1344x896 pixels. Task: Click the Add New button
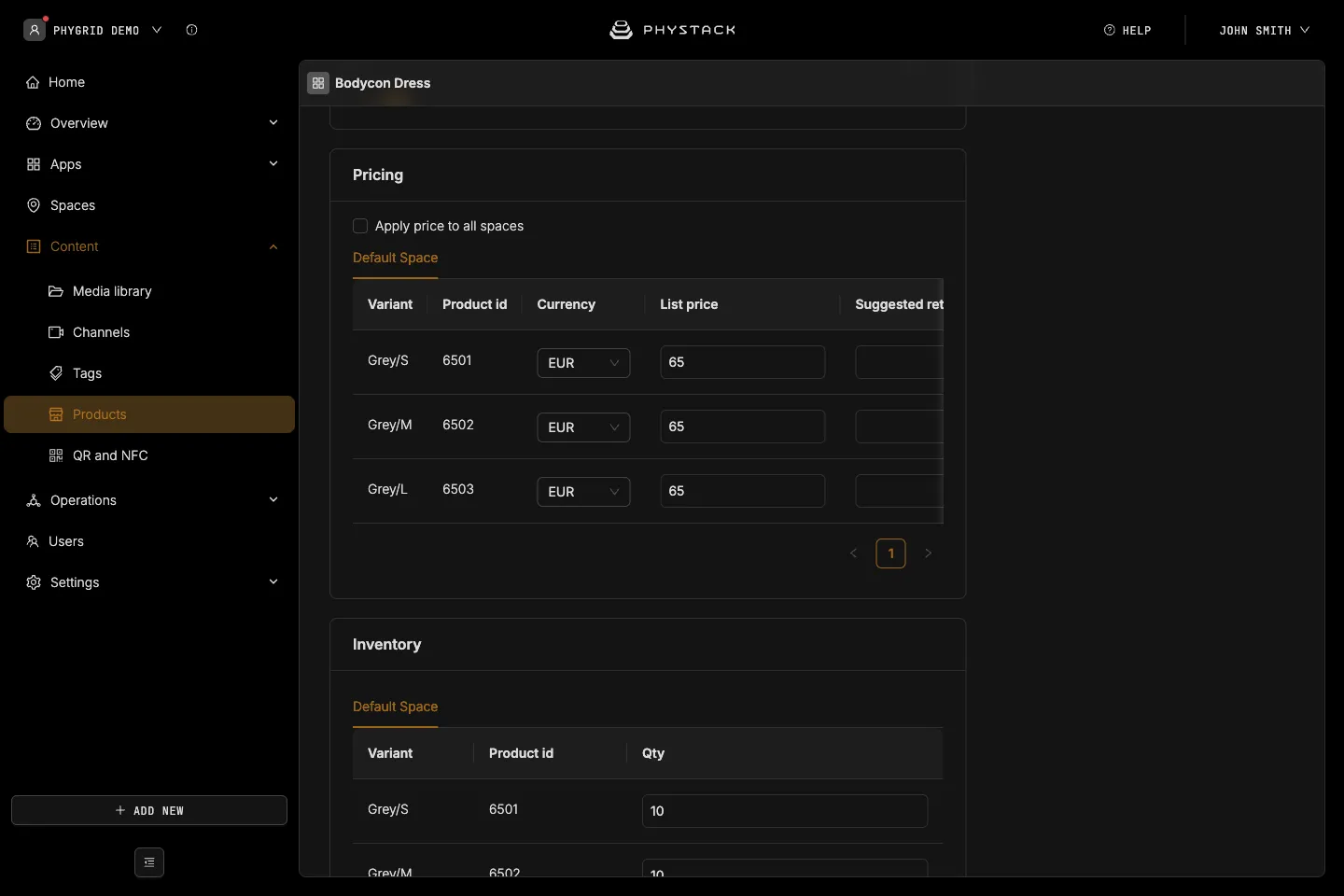[x=149, y=810]
